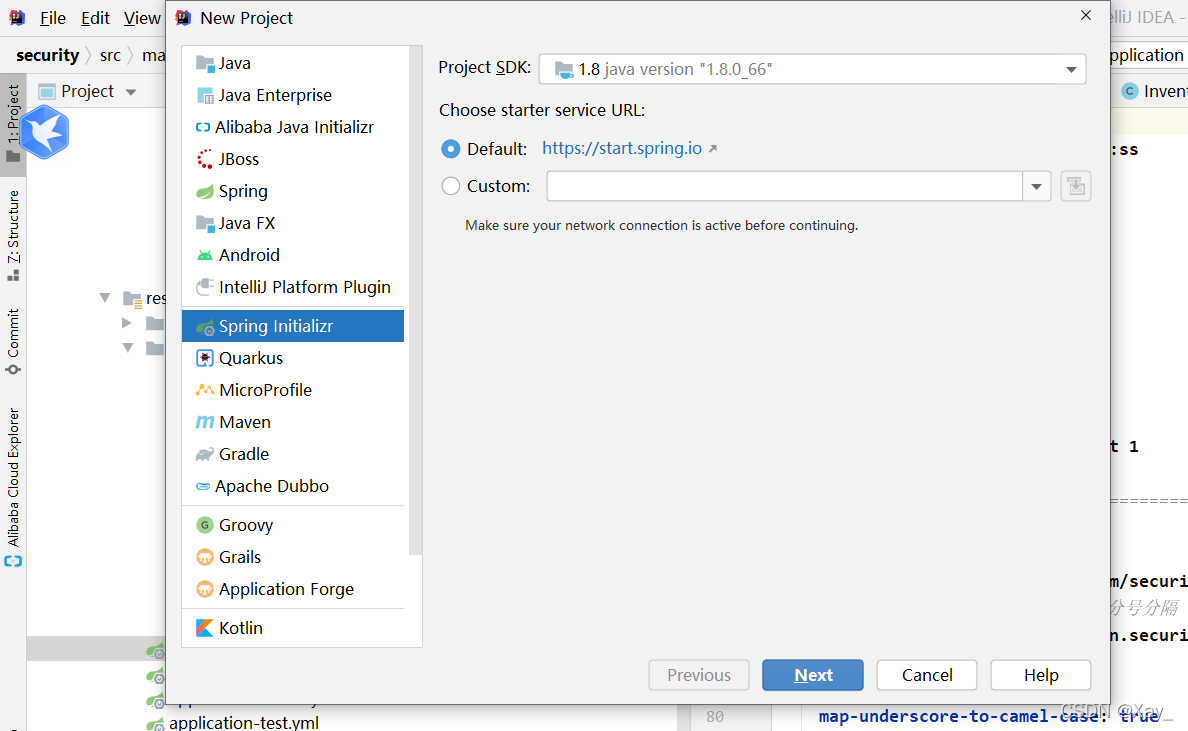The width and height of the screenshot is (1188, 731).
Task: Expand the Custom URL history dropdown arrow
Action: (1036, 186)
